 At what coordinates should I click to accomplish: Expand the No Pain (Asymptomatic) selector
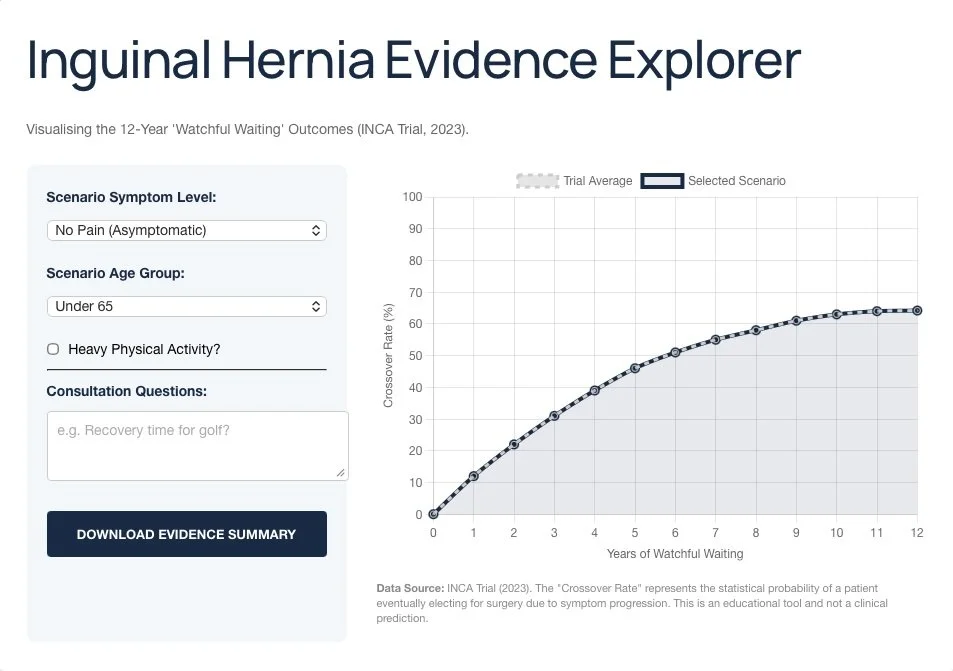pos(186,230)
